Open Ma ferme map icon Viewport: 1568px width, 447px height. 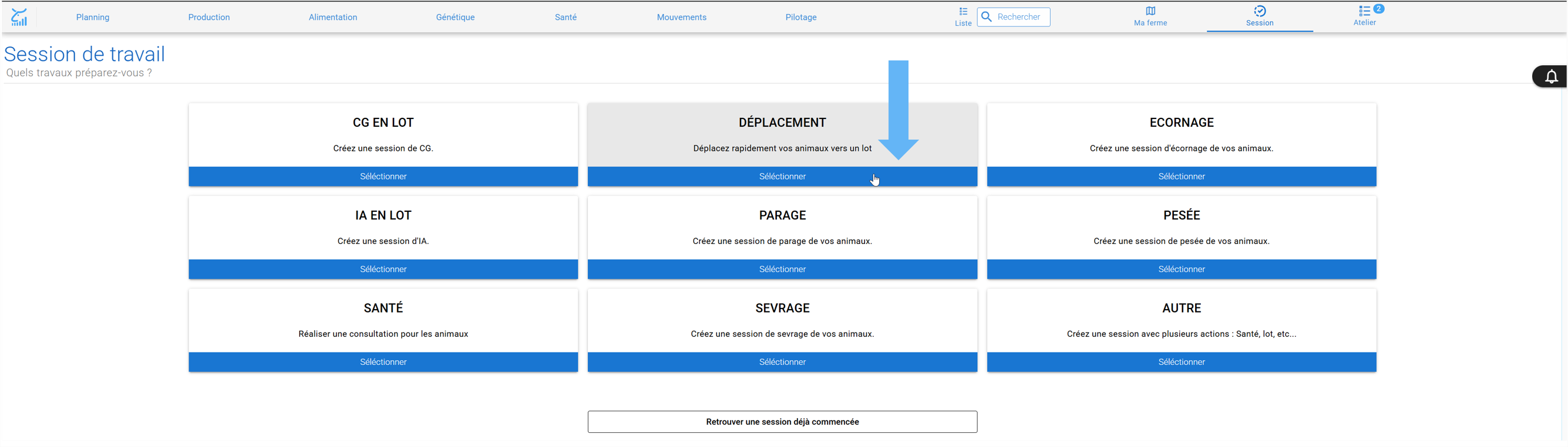point(1150,11)
